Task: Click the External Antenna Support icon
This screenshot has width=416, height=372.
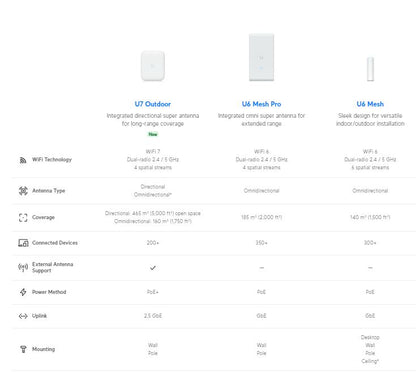Action: pos(23,267)
